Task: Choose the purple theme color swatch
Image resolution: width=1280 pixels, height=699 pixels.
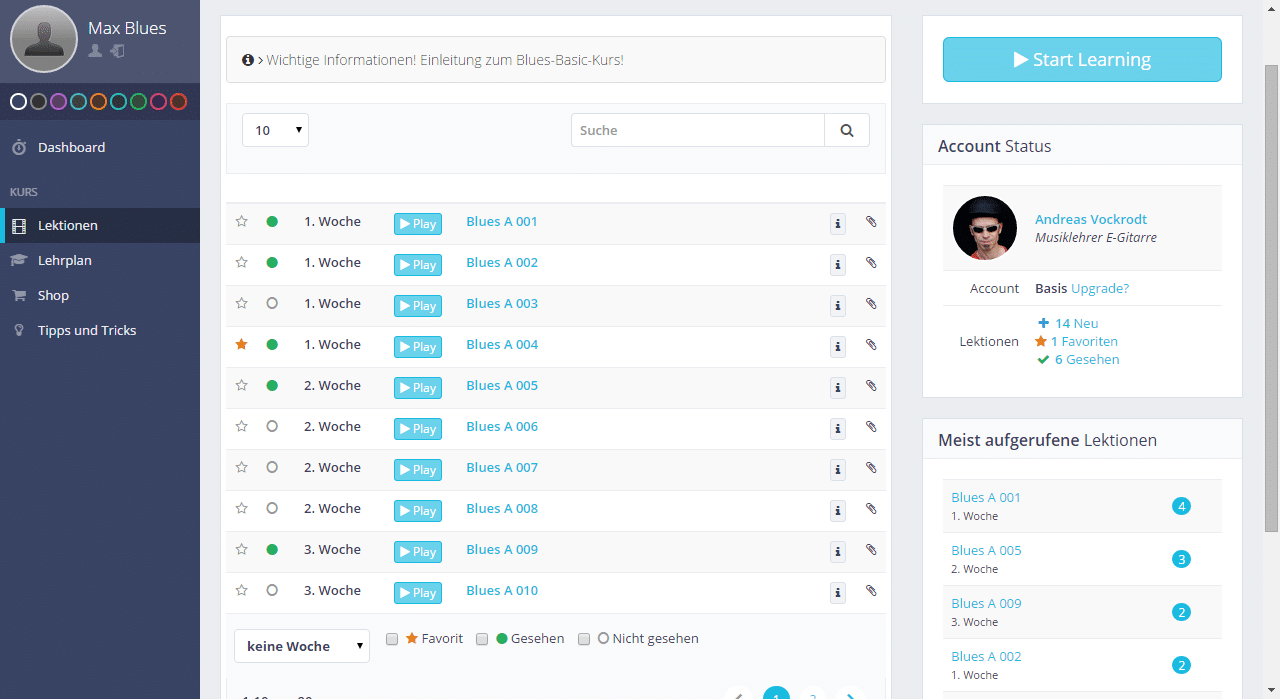Action: (58, 101)
